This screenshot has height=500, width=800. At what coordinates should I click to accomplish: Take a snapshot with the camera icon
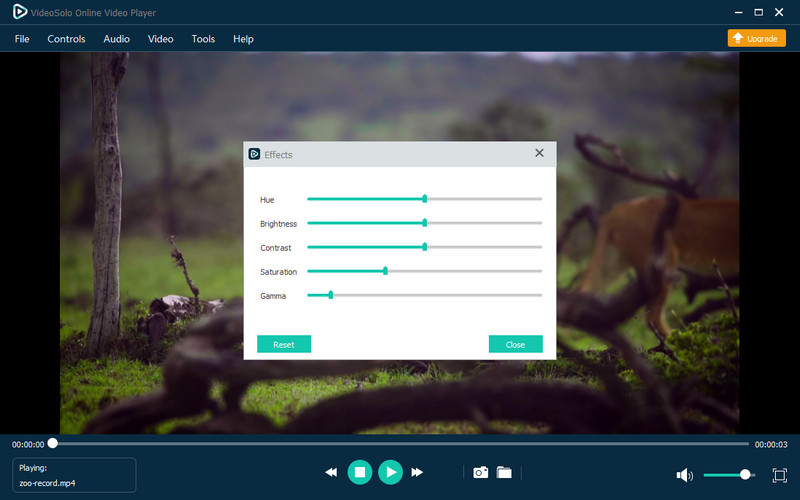click(x=480, y=472)
